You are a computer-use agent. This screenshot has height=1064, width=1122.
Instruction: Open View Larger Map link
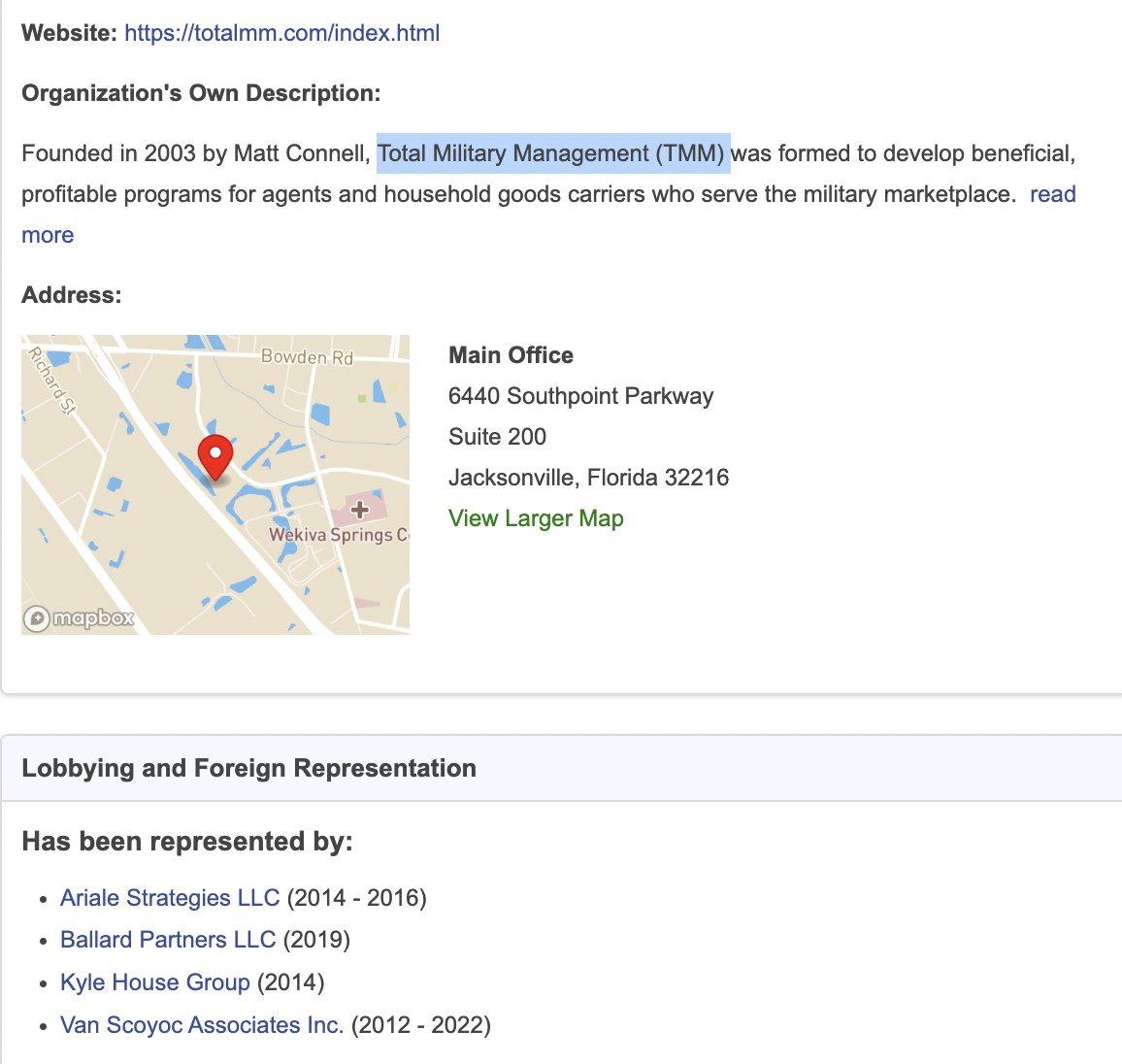tap(536, 518)
